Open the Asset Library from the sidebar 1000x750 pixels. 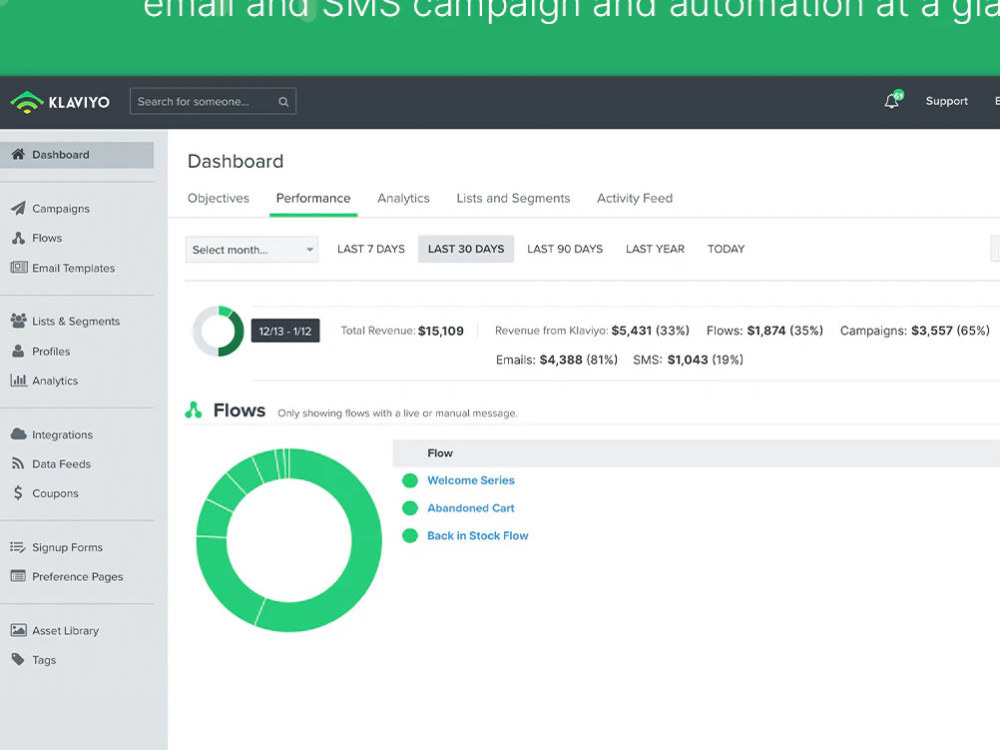click(21, 630)
